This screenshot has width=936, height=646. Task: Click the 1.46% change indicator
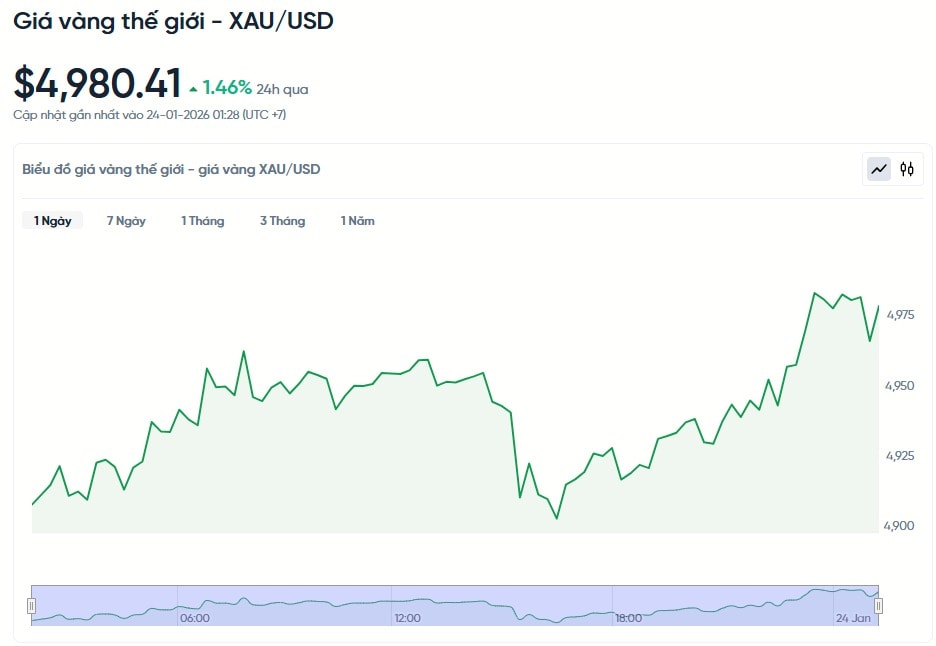[222, 87]
